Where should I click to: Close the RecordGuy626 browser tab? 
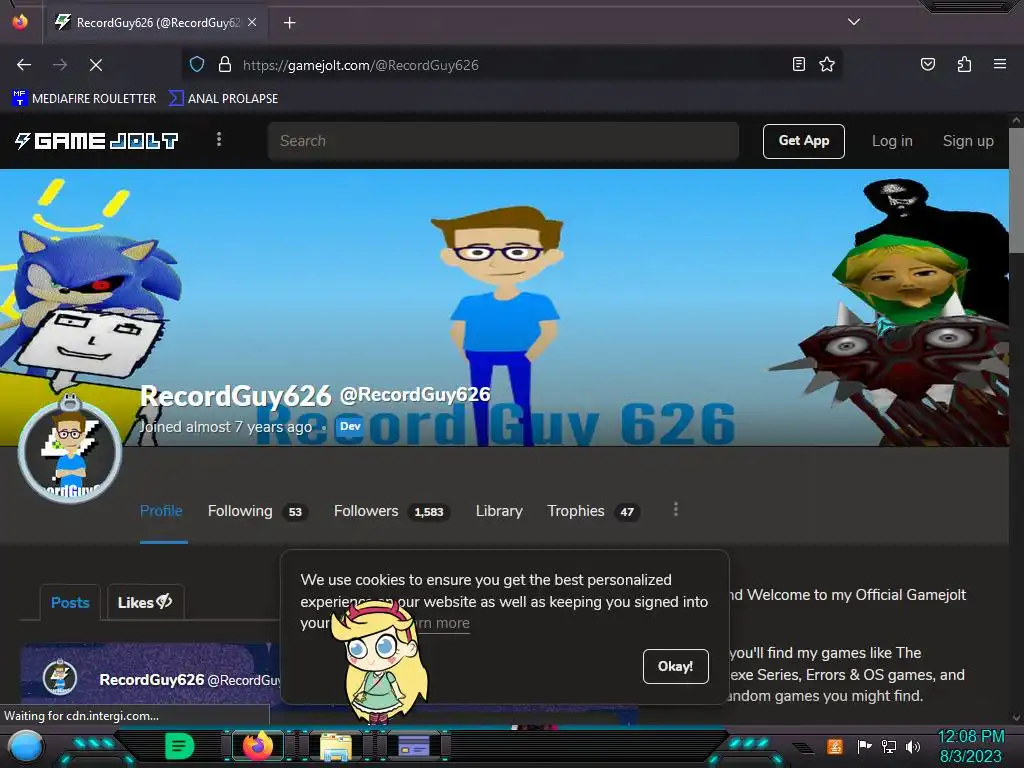pyautogui.click(x=252, y=22)
